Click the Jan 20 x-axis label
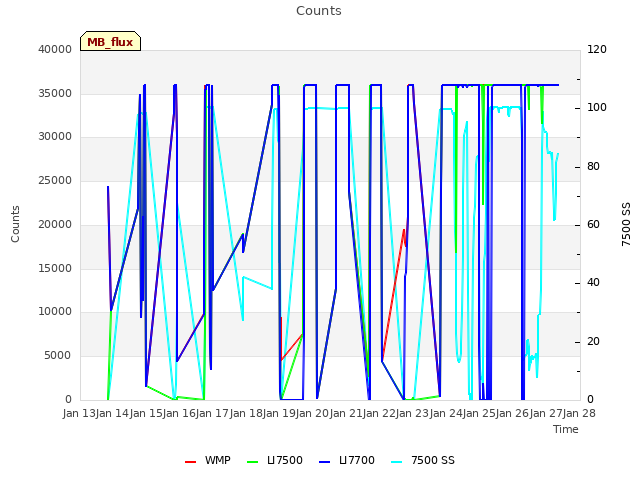This screenshot has width=640, height=480. (312, 413)
